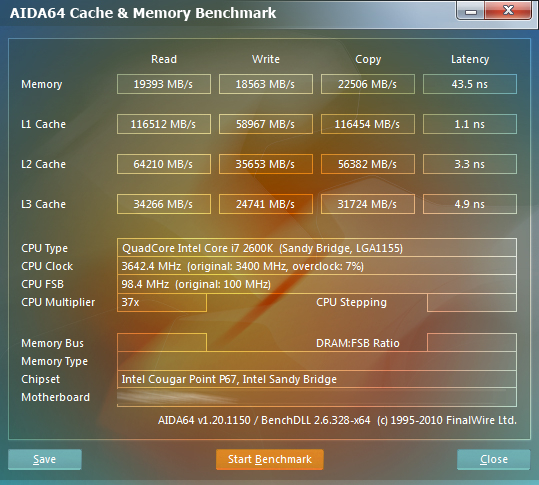The image size is (539, 485).
Task: Click the L3 Cache row label
Action: (x=43, y=204)
